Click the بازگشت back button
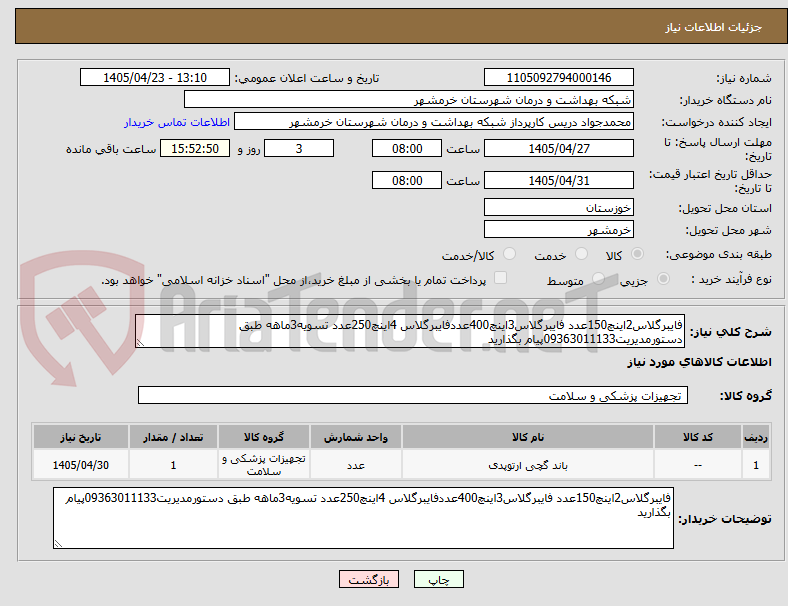This screenshot has width=788, height=606. click(x=369, y=580)
